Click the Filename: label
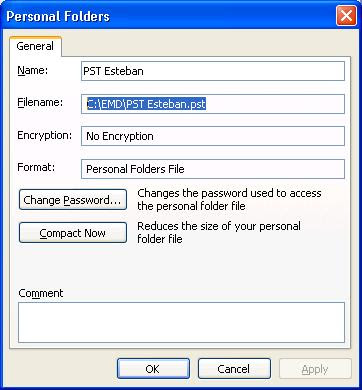This screenshot has height=390, width=362. (x=40, y=102)
